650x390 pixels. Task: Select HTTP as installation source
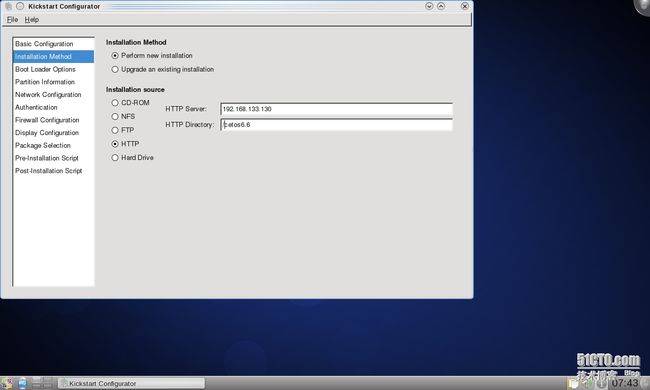(125, 144)
